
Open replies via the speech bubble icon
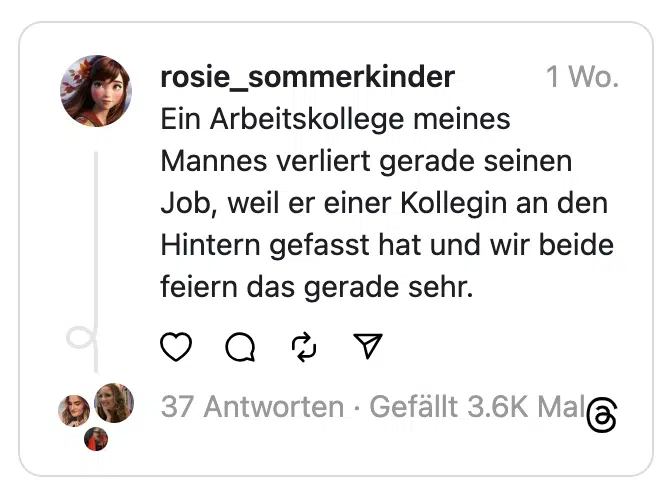coord(240,346)
